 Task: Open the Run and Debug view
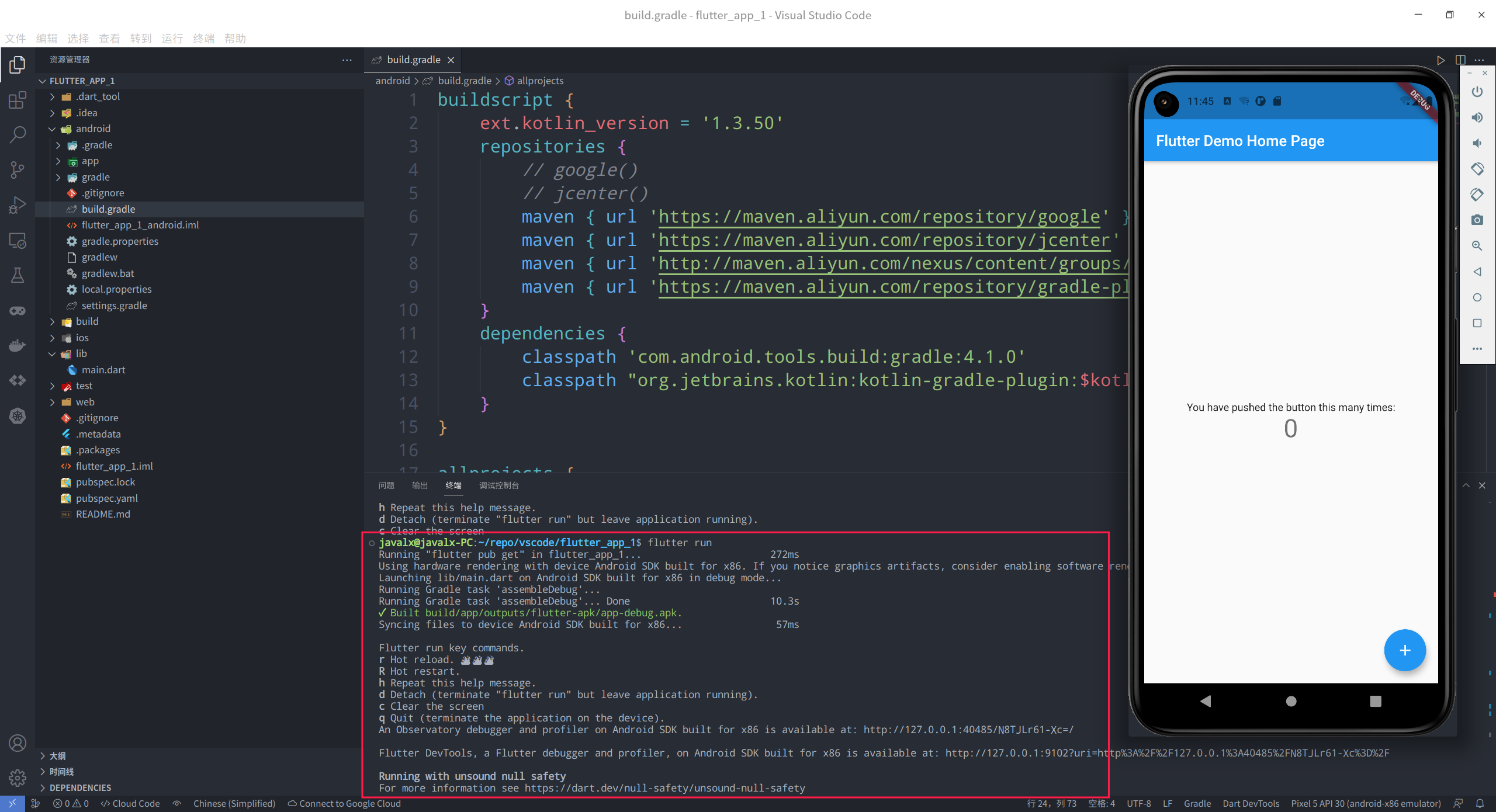[x=18, y=205]
